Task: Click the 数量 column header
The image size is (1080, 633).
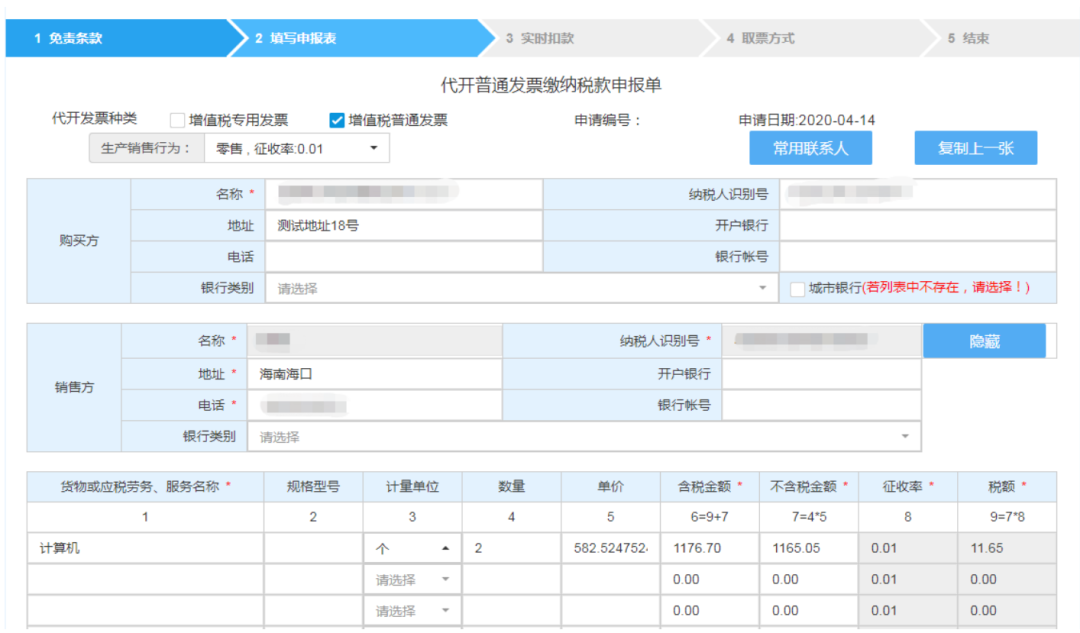Action: tap(512, 486)
